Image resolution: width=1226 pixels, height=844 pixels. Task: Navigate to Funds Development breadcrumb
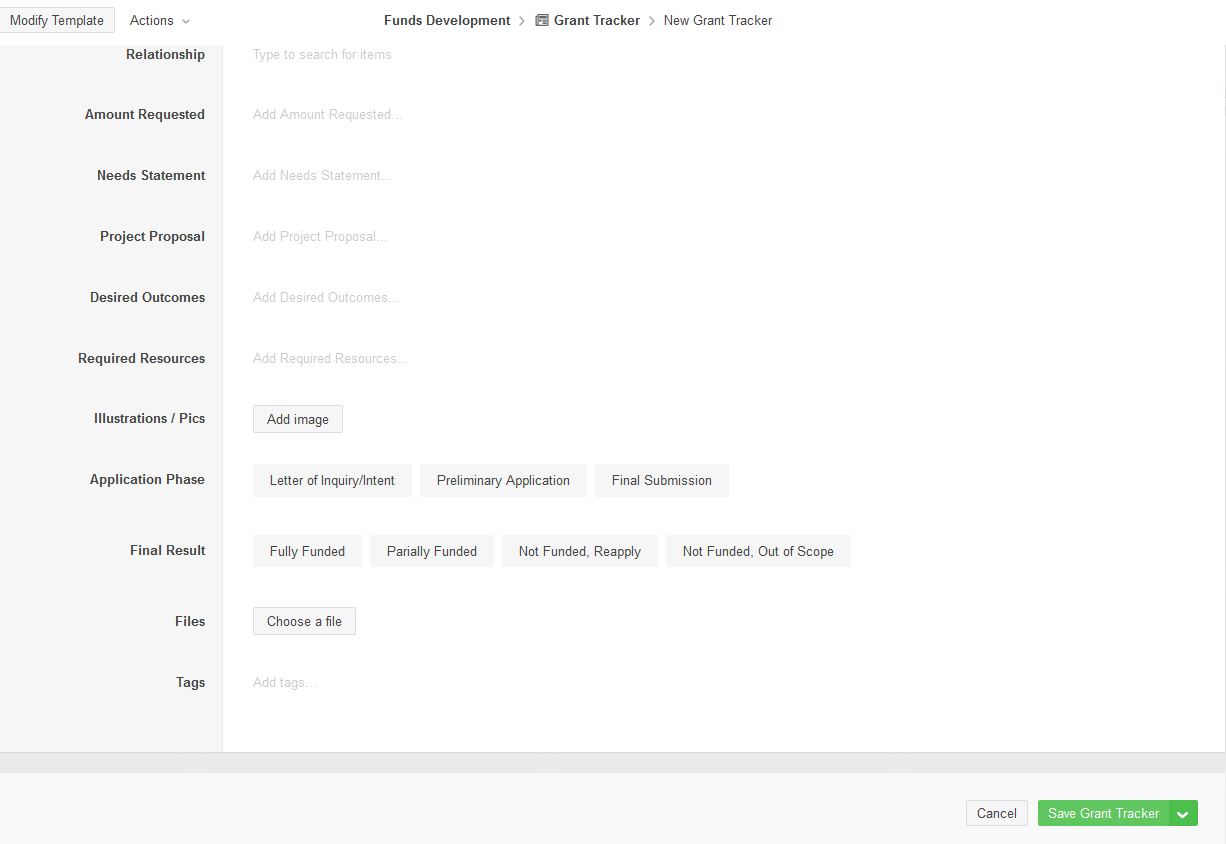pyautogui.click(x=447, y=20)
